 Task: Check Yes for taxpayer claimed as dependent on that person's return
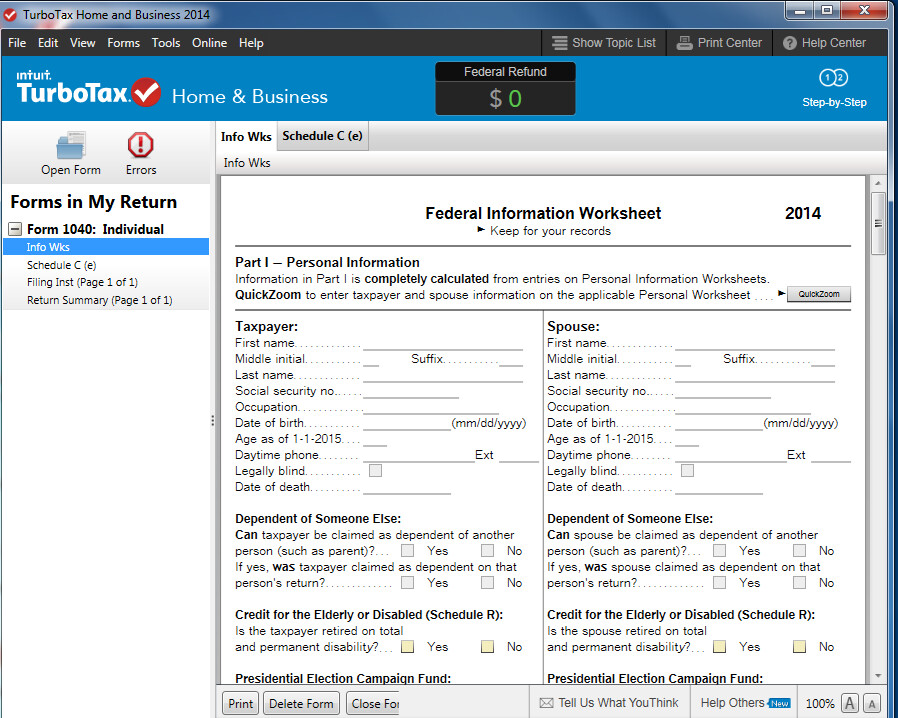[408, 582]
